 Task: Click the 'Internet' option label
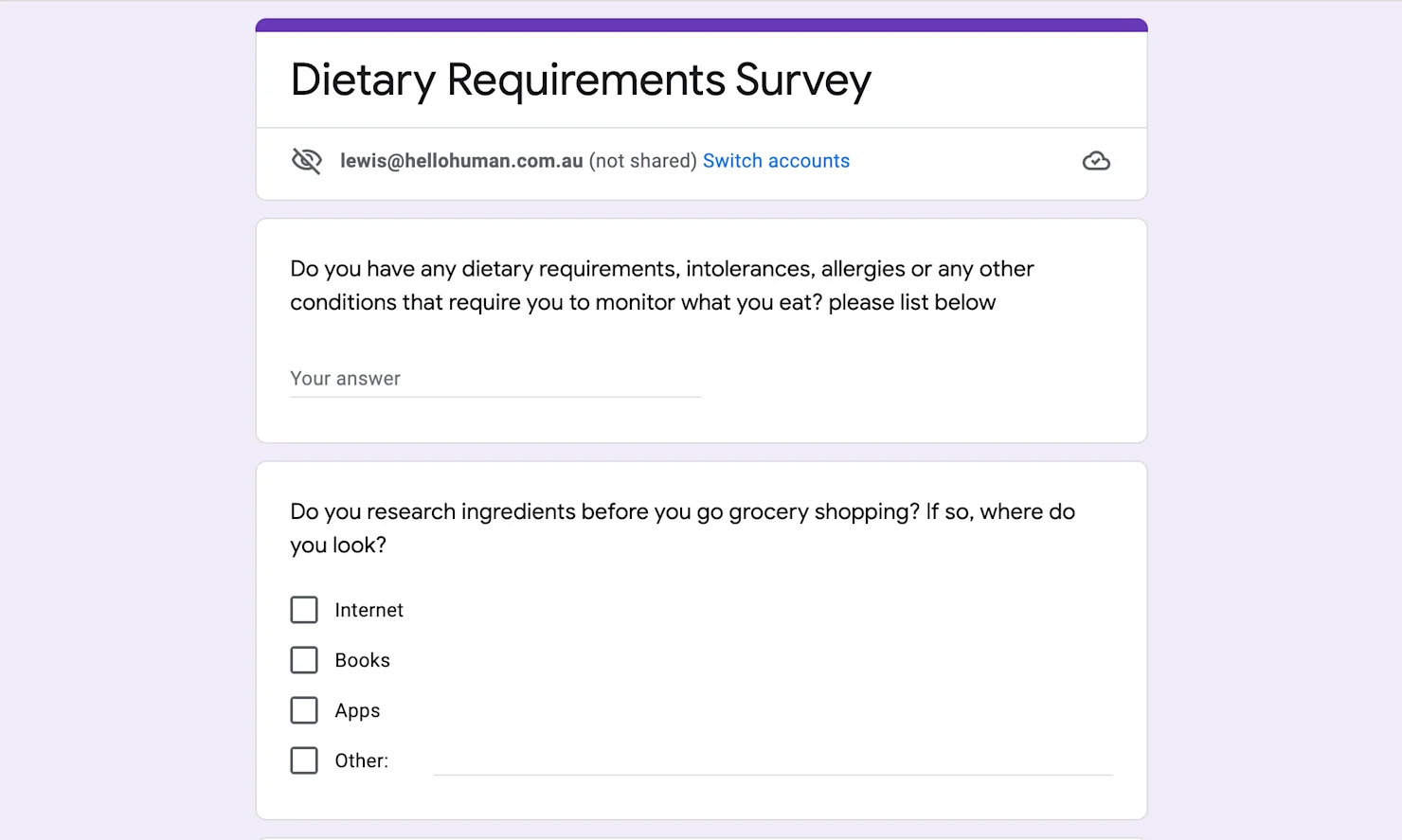coord(368,610)
